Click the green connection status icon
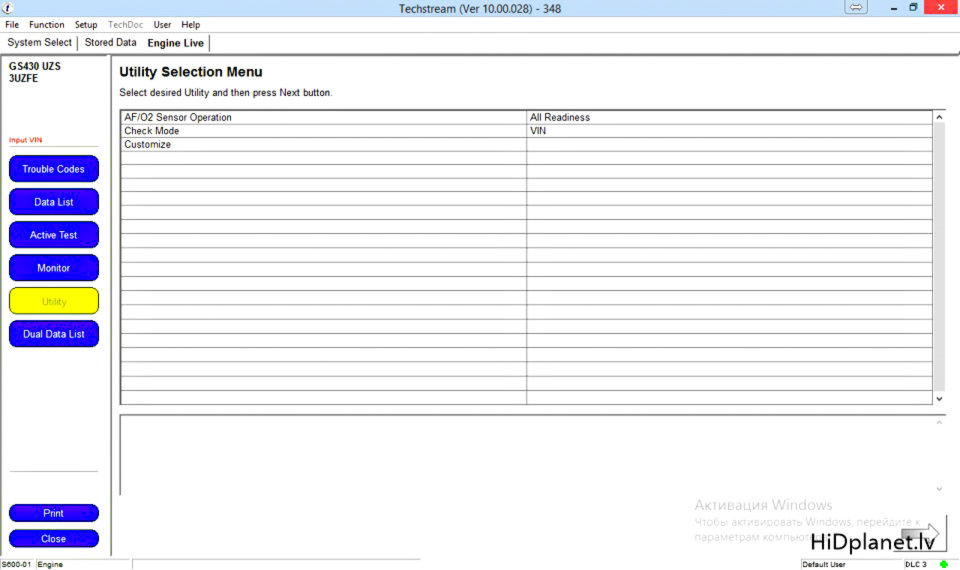The image size is (960, 570). click(943, 564)
